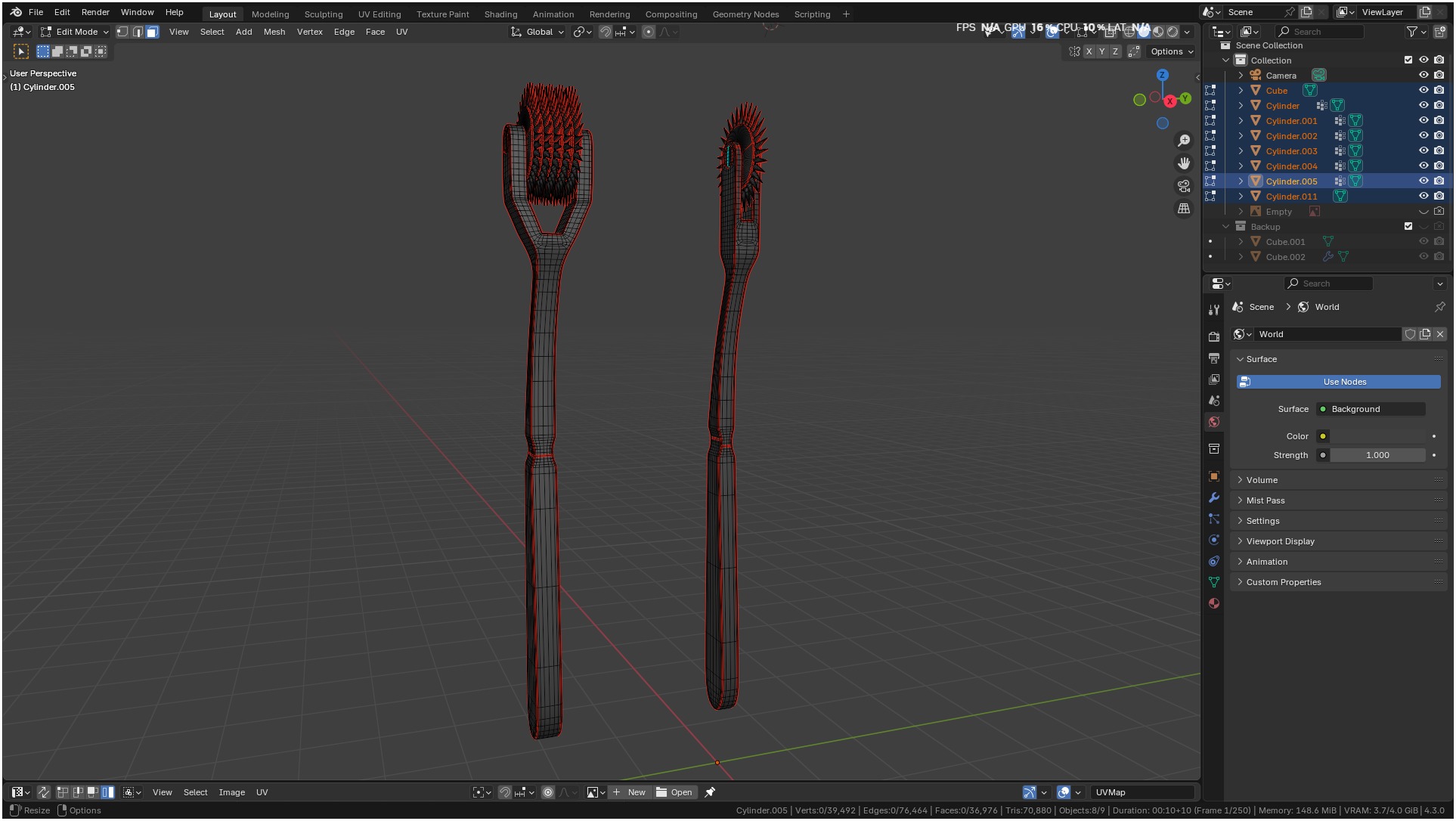Viewport: 1456px width, 821px height.
Task: Open the Material properties tab icon
Action: point(1214,603)
